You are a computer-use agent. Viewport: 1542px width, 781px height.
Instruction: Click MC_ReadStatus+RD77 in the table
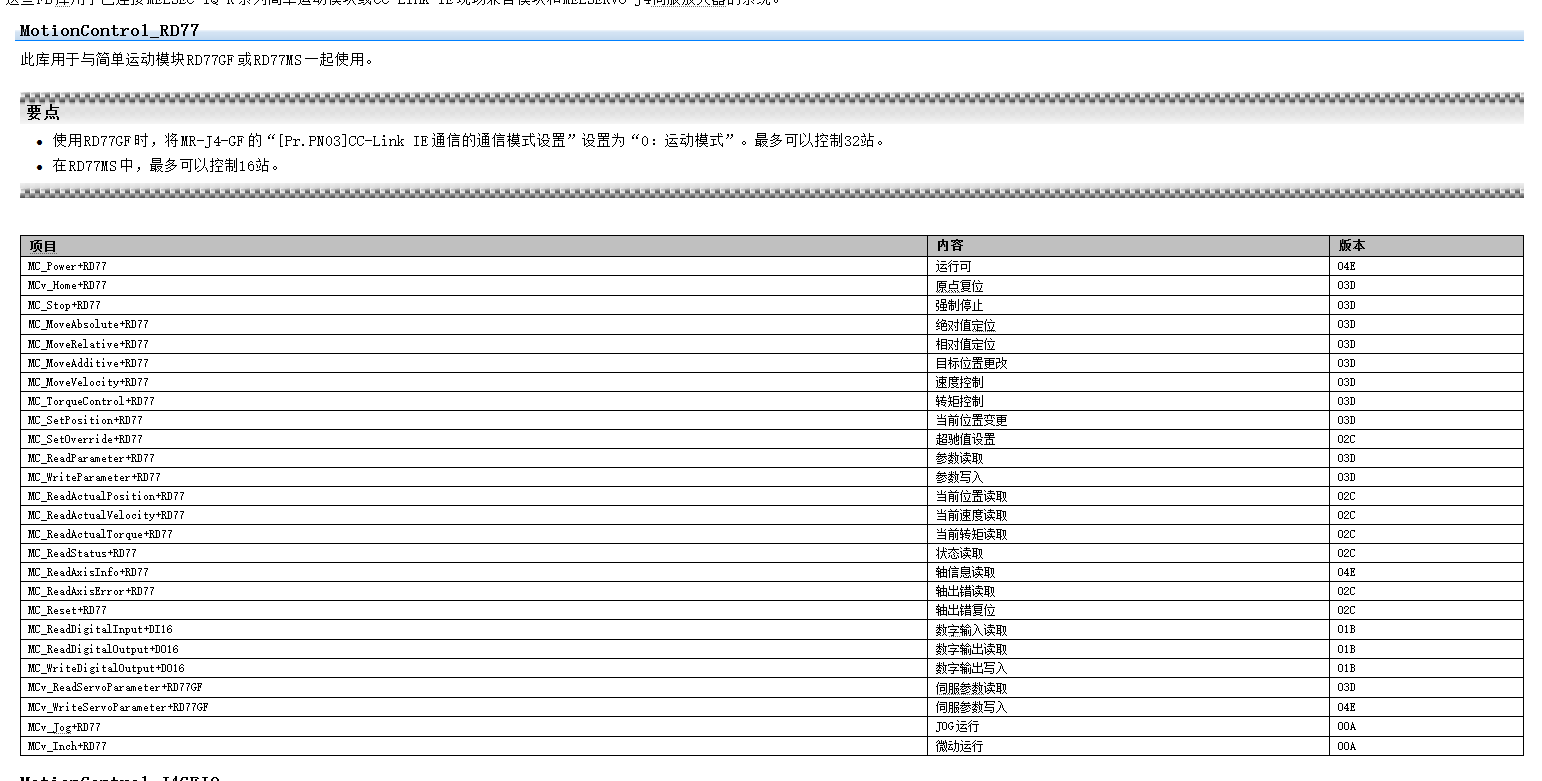point(82,553)
